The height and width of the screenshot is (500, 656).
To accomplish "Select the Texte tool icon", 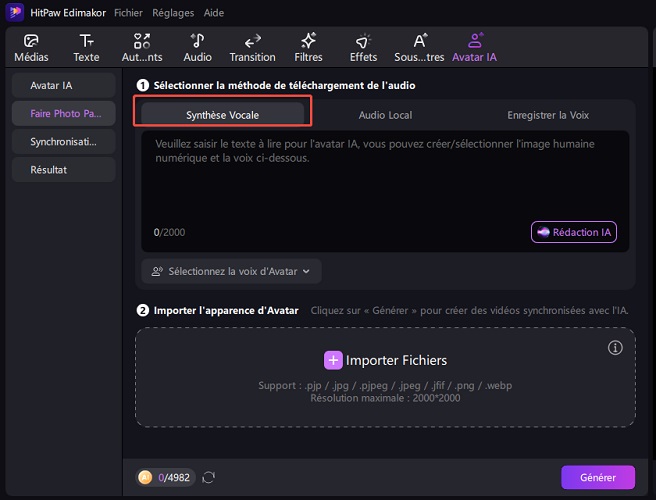I will 87,41.
